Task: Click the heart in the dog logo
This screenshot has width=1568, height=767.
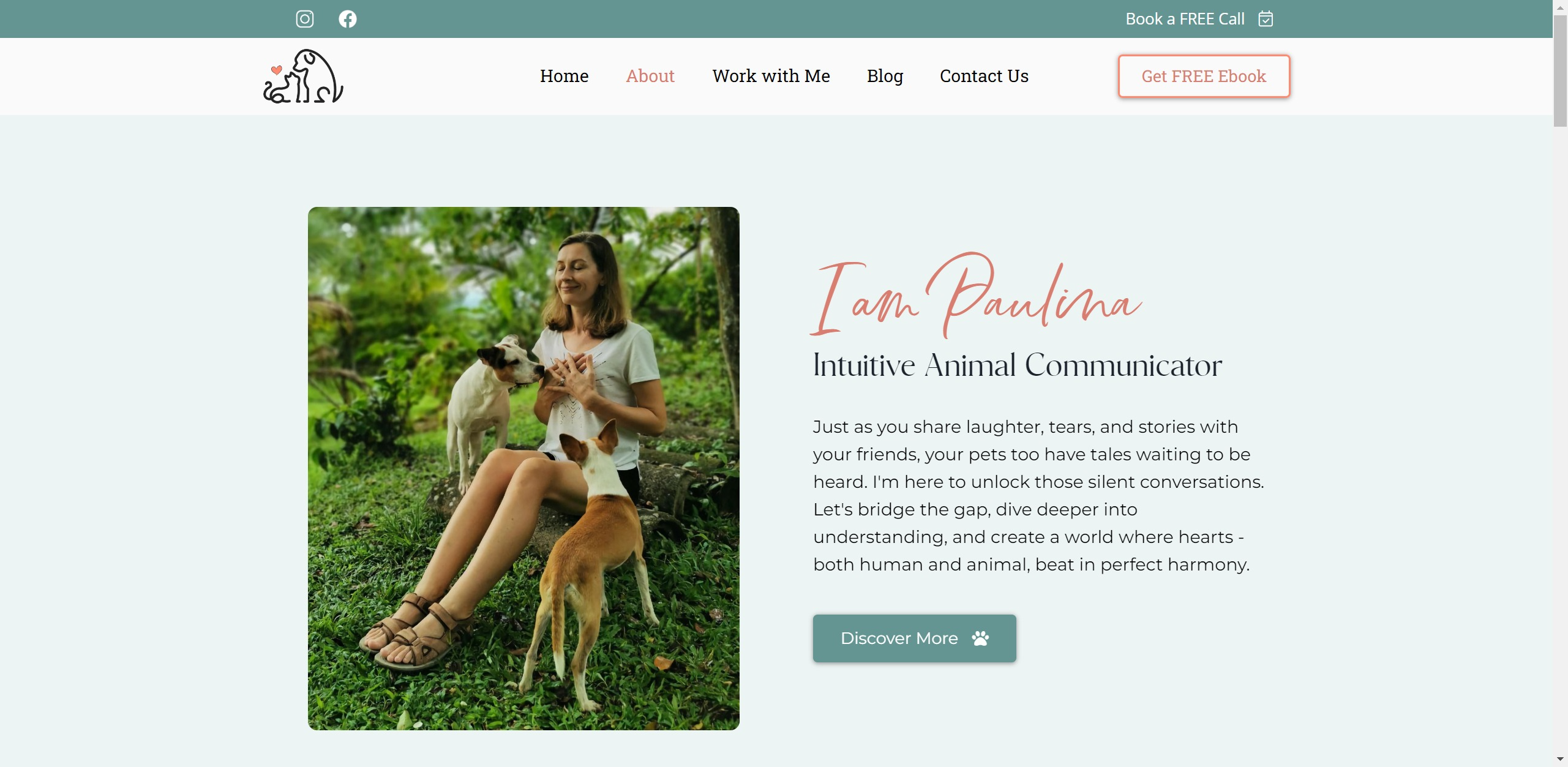Action: click(x=276, y=70)
